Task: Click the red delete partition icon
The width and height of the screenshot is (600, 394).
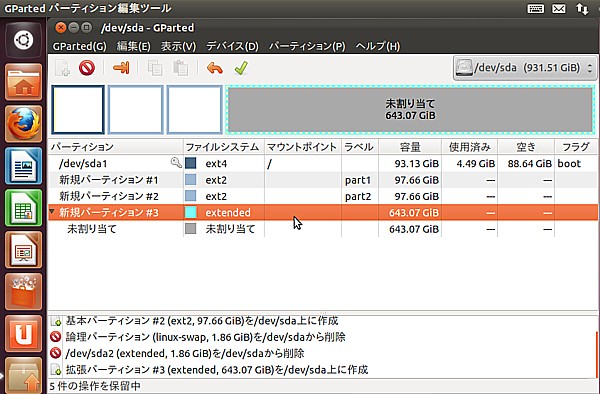Action: tap(87, 68)
